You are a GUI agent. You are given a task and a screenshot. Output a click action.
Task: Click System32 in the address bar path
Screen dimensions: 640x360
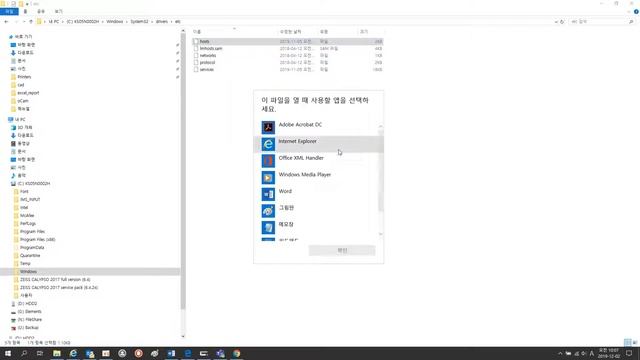(139, 22)
